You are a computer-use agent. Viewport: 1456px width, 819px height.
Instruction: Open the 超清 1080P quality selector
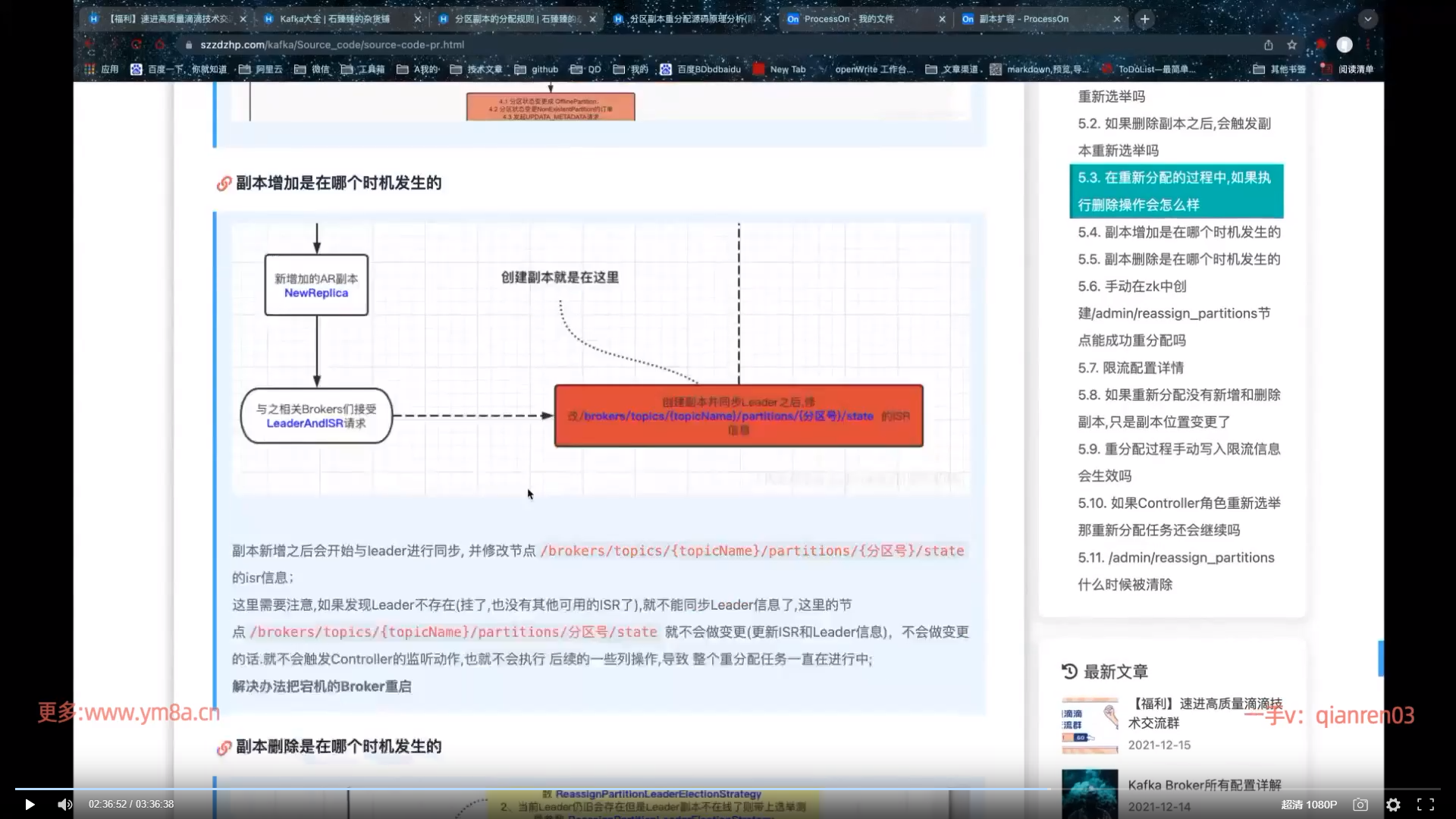pos(1309,805)
